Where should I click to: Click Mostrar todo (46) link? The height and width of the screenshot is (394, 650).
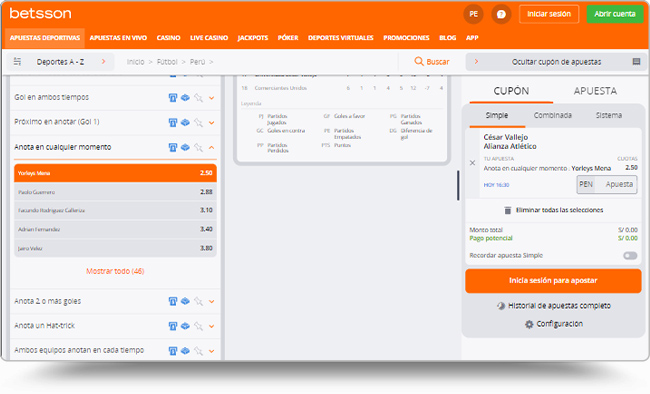pos(115,271)
